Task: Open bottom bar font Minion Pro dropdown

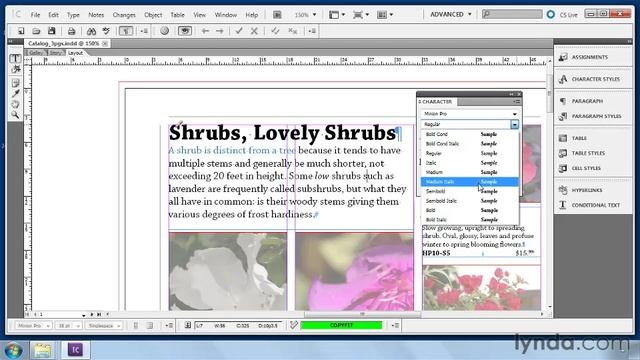Action: pyautogui.click(x=33, y=326)
